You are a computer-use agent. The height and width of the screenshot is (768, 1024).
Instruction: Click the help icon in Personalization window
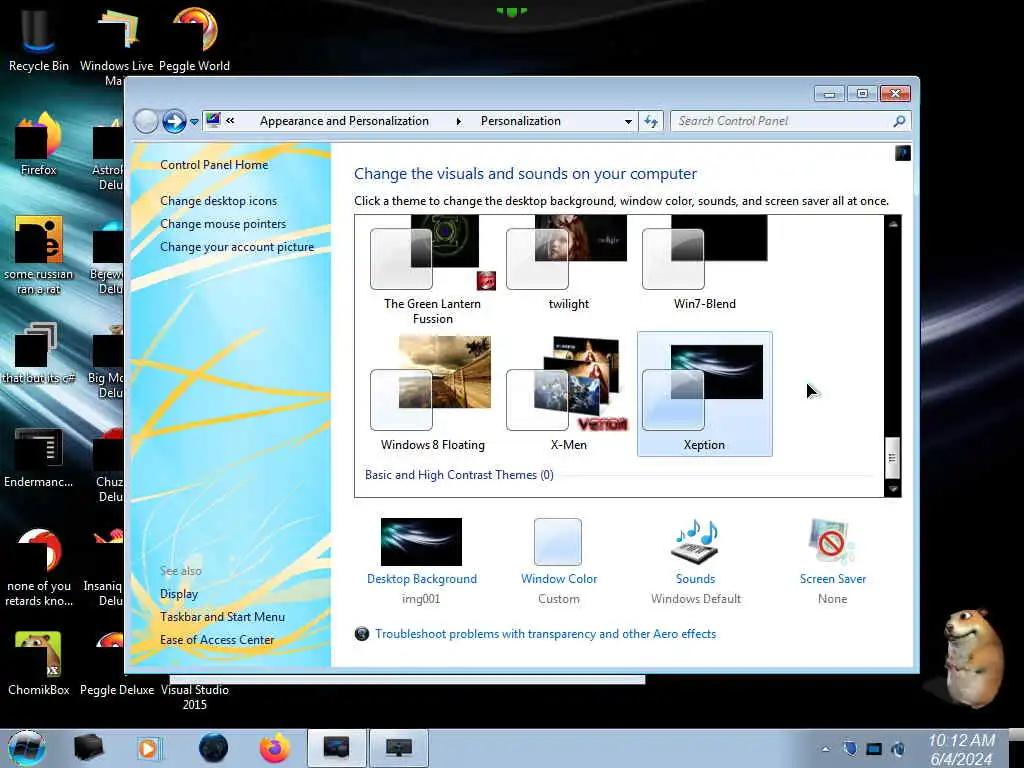[x=903, y=153]
